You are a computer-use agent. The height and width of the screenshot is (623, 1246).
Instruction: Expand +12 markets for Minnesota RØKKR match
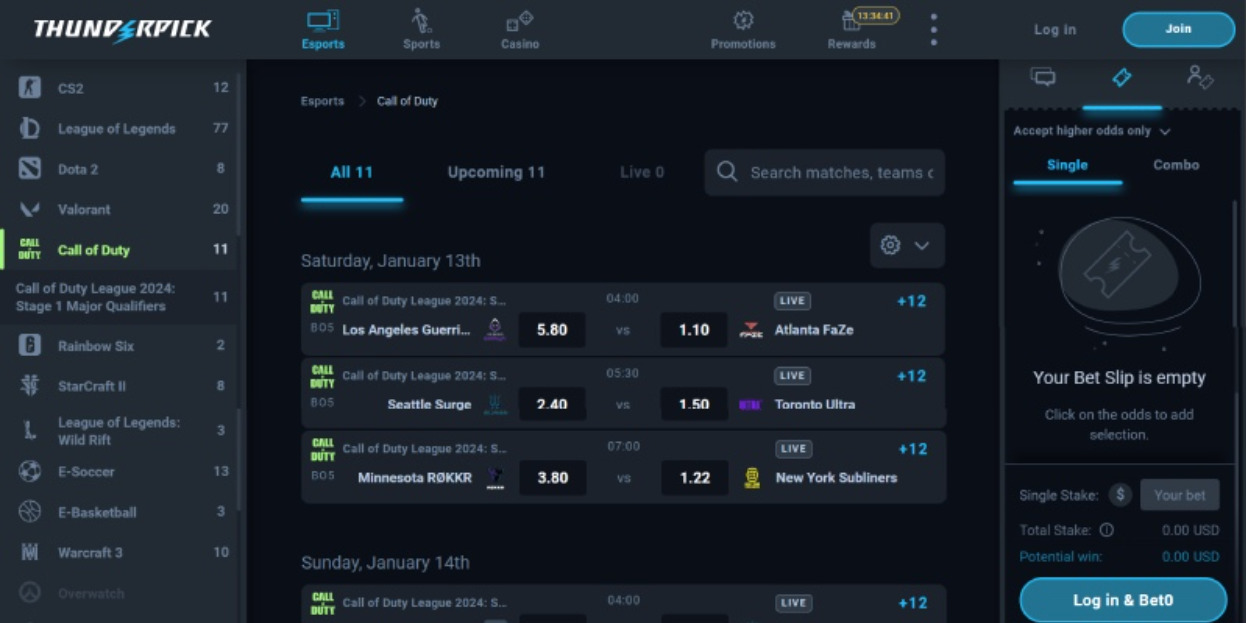[911, 449]
